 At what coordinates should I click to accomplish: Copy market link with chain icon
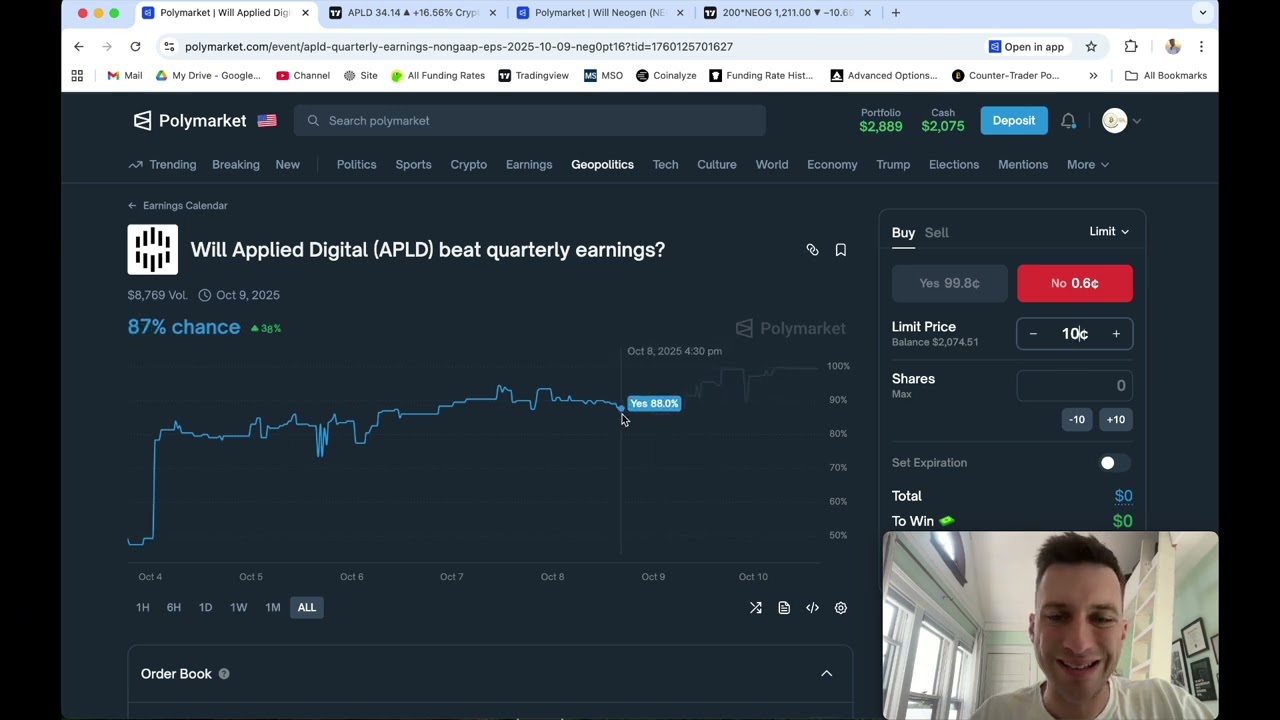tap(812, 250)
